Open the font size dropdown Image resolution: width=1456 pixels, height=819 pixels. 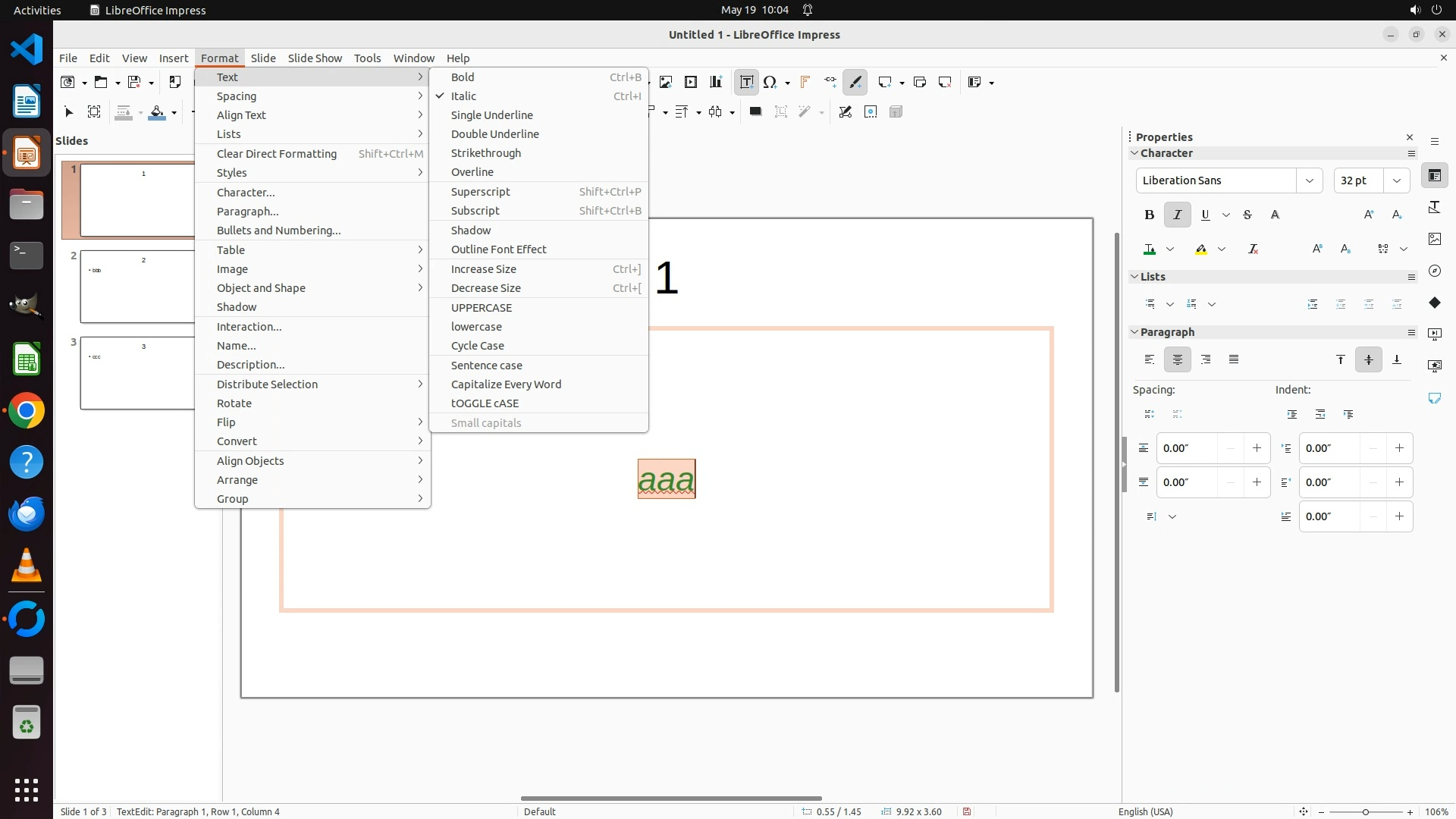coord(1396,180)
